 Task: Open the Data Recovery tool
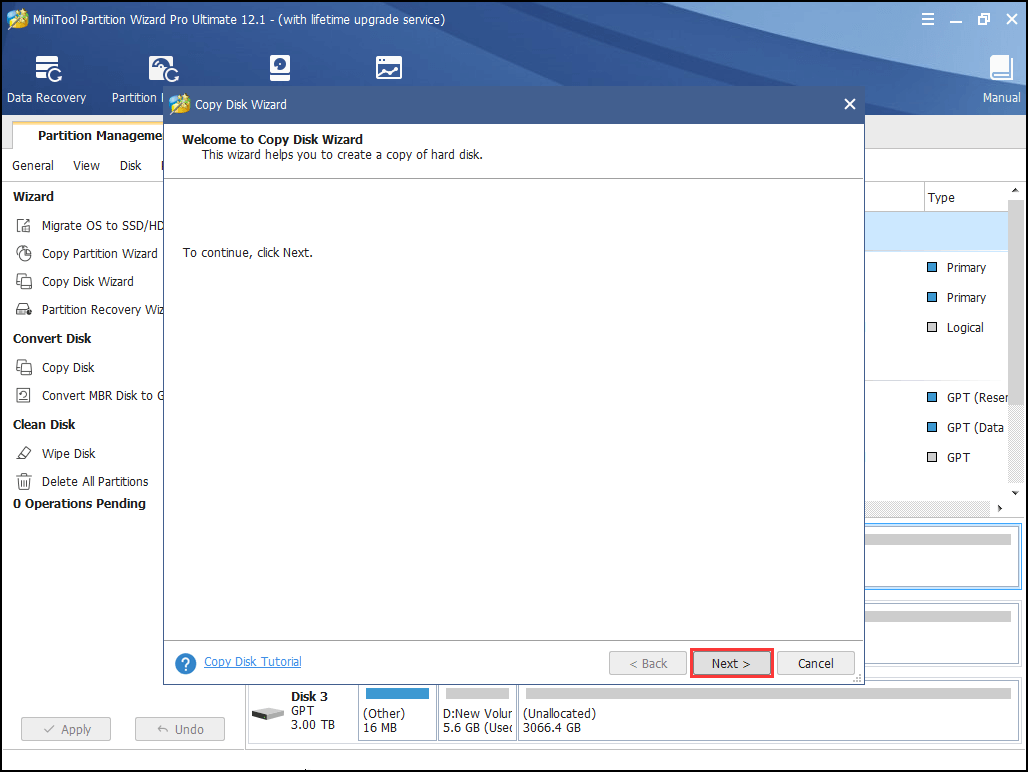click(x=47, y=79)
